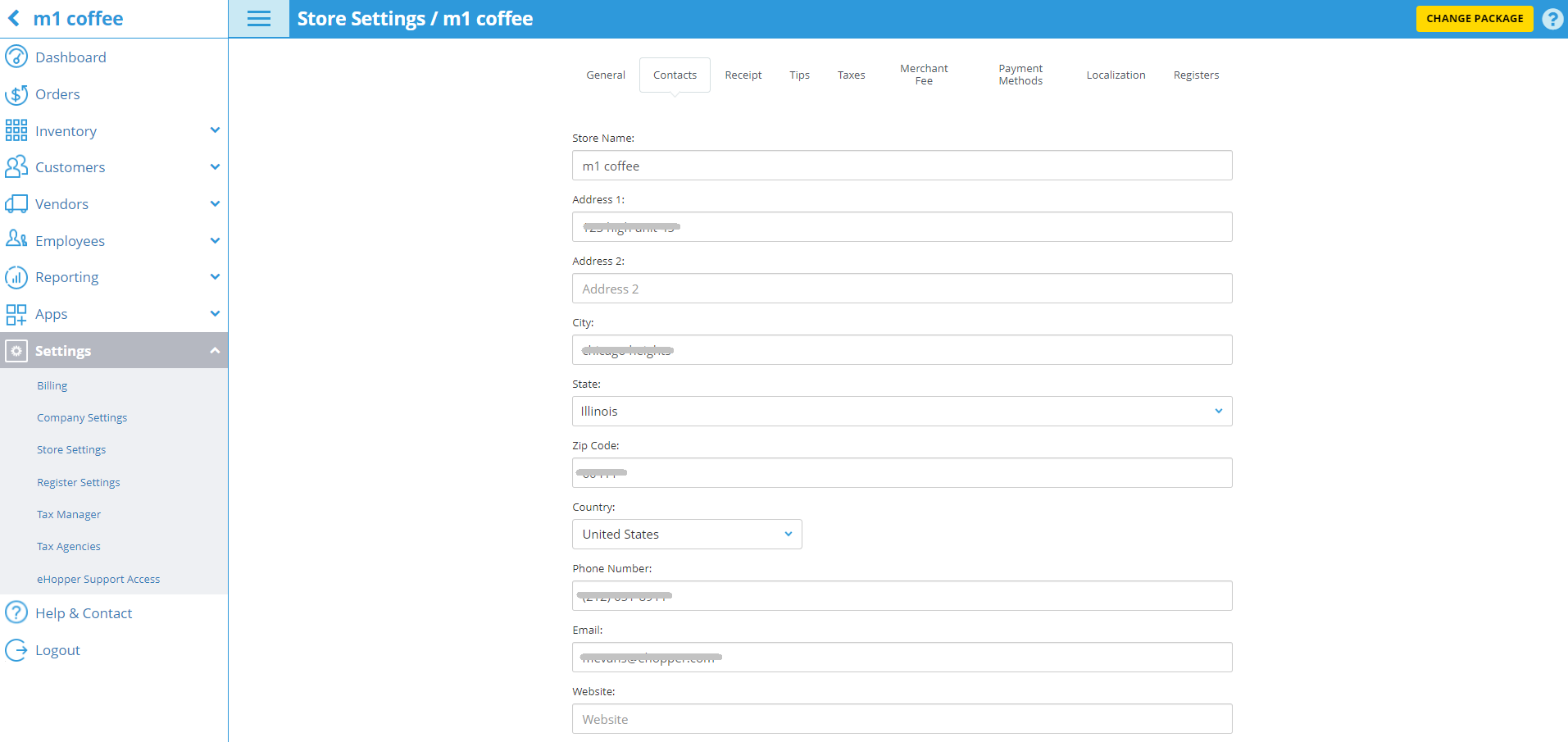1568x742 pixels.
Task: Expand the Customers menu chevron
Action: tap(215, 167)
